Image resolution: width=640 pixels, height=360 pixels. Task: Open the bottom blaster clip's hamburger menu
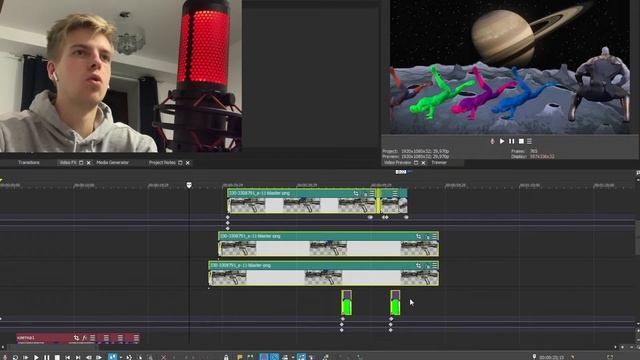coord(435,266)
